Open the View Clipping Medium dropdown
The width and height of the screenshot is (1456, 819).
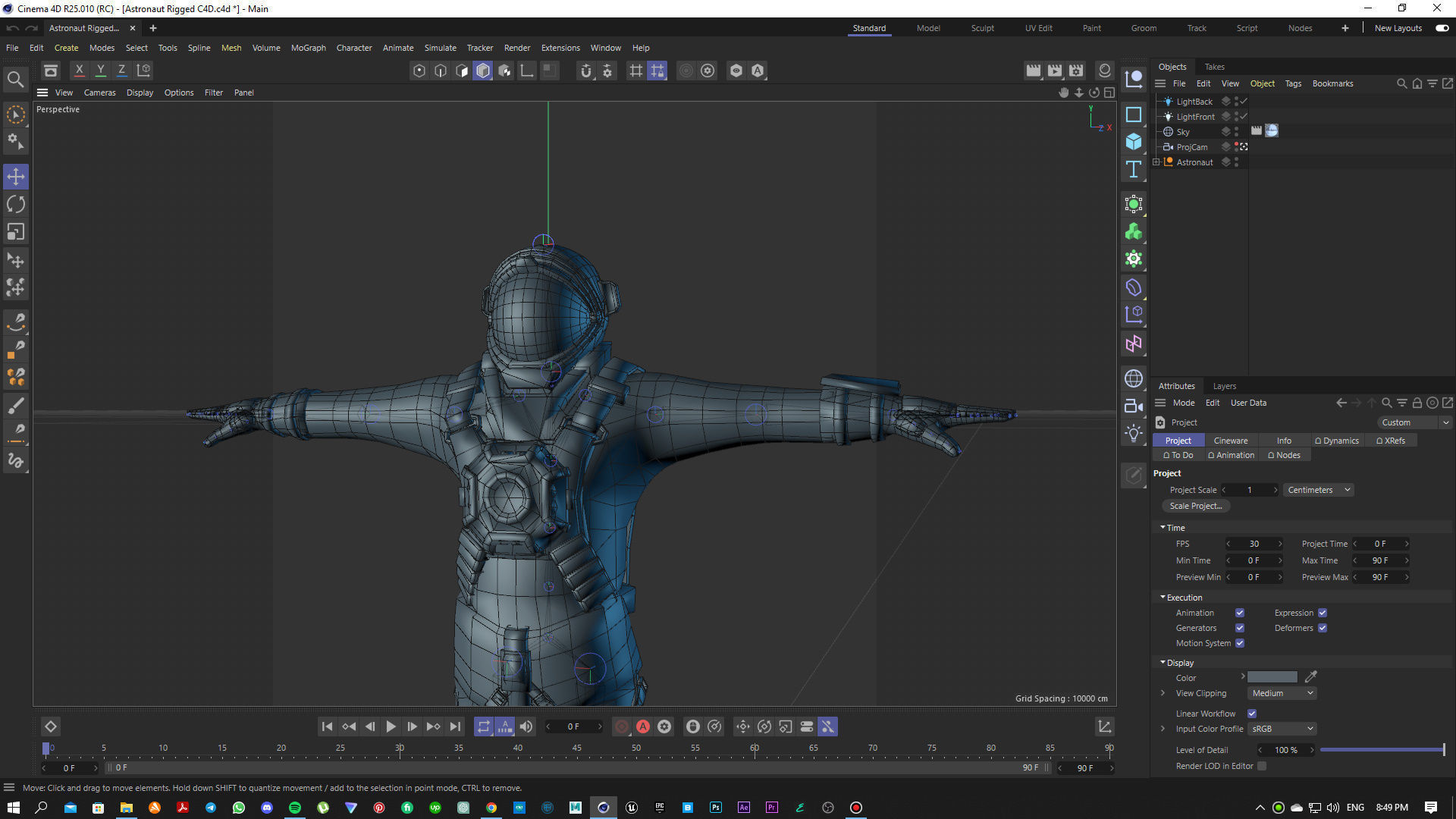pyautogui.click(x=1282, y=693)
